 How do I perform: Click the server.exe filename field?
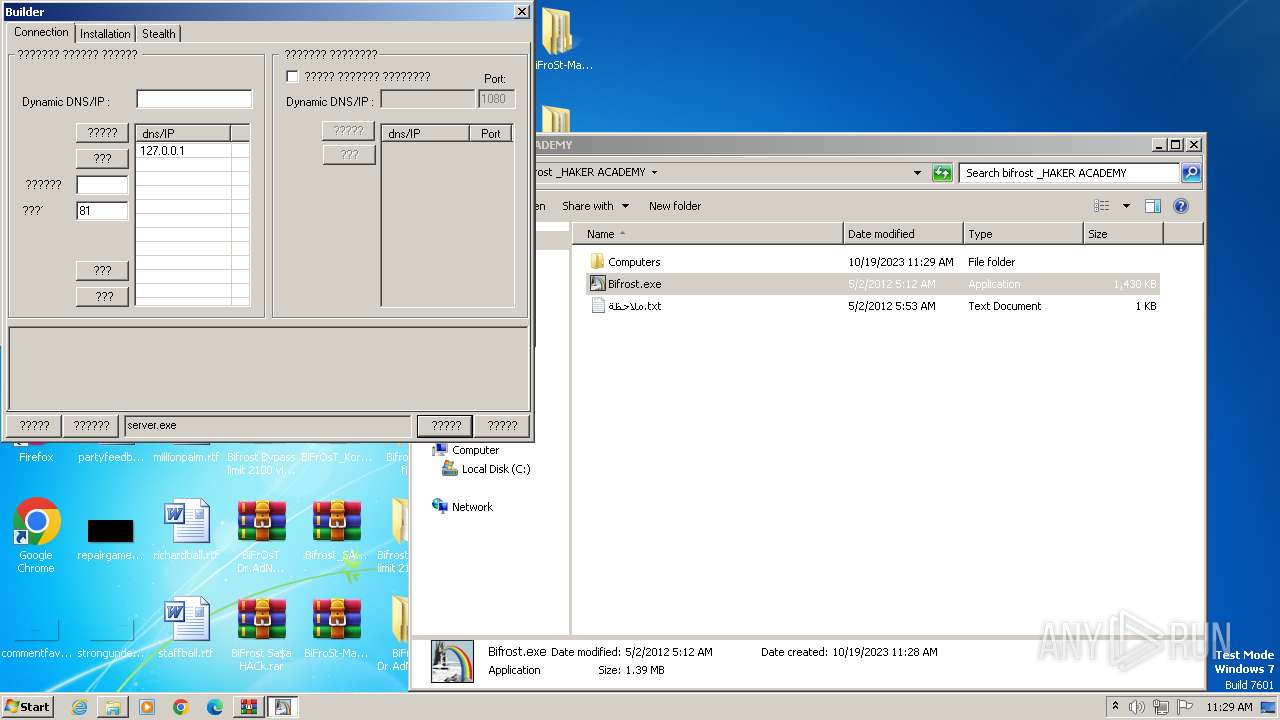(267, 425)
